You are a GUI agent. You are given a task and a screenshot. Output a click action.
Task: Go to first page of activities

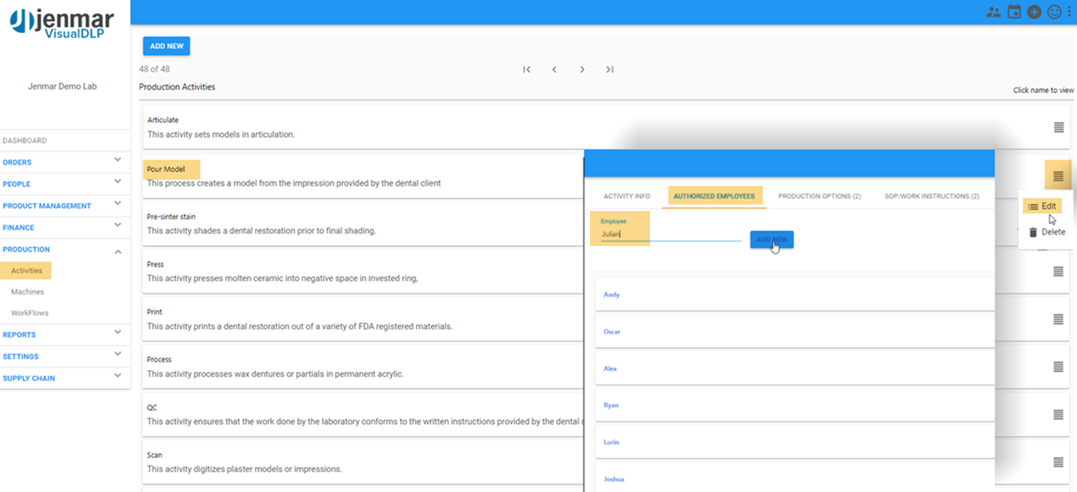point(527,69)
